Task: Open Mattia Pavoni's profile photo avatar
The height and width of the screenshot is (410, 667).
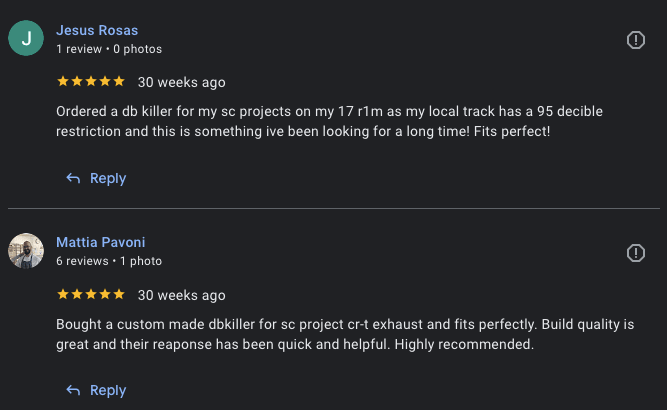Action: pyautogui.click(x=26, y=251)
